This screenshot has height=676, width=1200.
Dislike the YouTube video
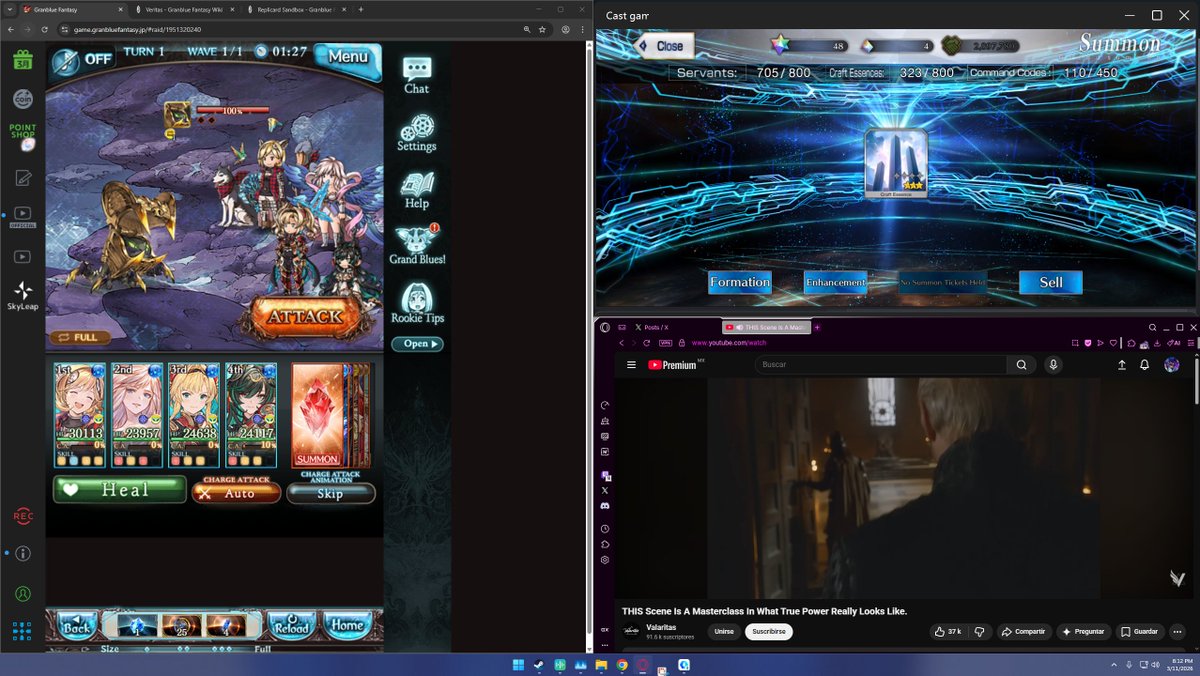click(979, 632)
